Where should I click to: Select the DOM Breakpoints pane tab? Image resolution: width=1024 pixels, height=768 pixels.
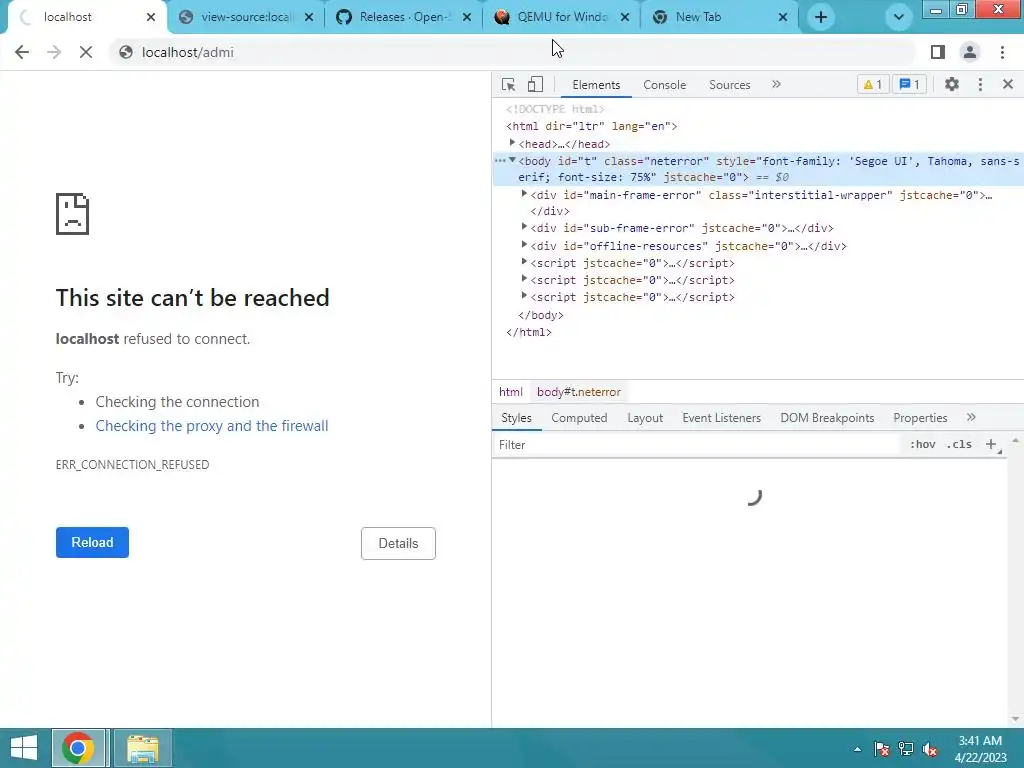[x=827, y=418]
